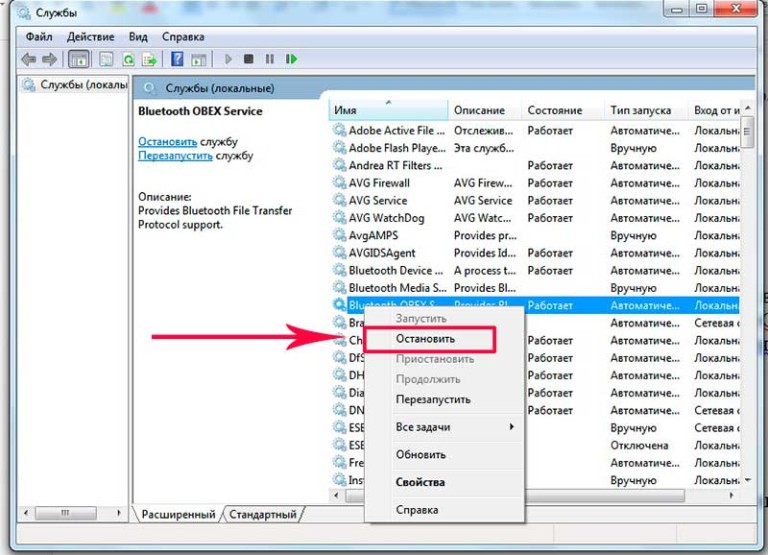Click the Export list toolbar icon
This screenshot has width=768, height=555.
(148, 60)
